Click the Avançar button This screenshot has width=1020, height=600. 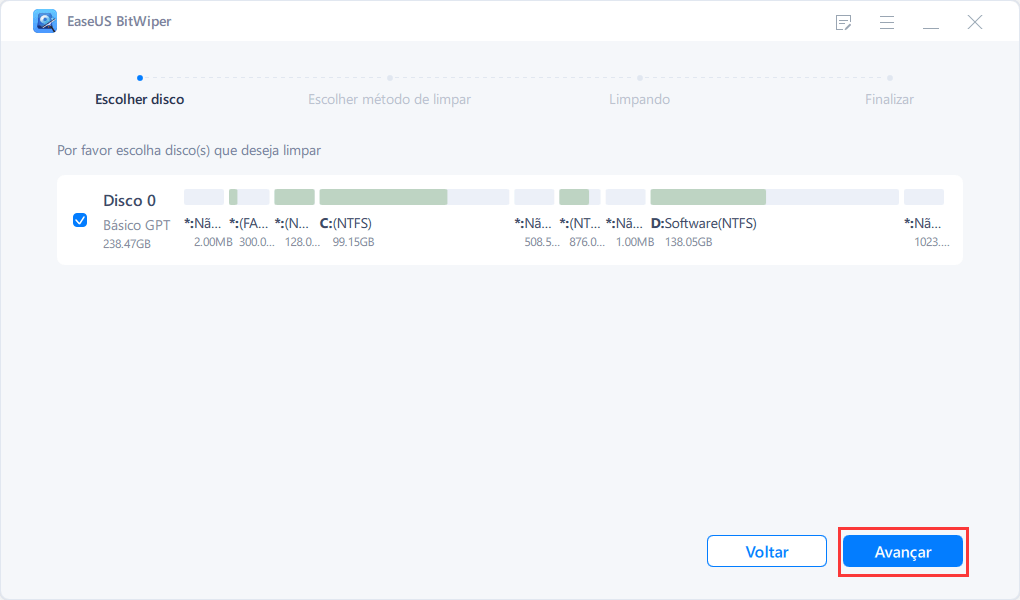(903, 552)
